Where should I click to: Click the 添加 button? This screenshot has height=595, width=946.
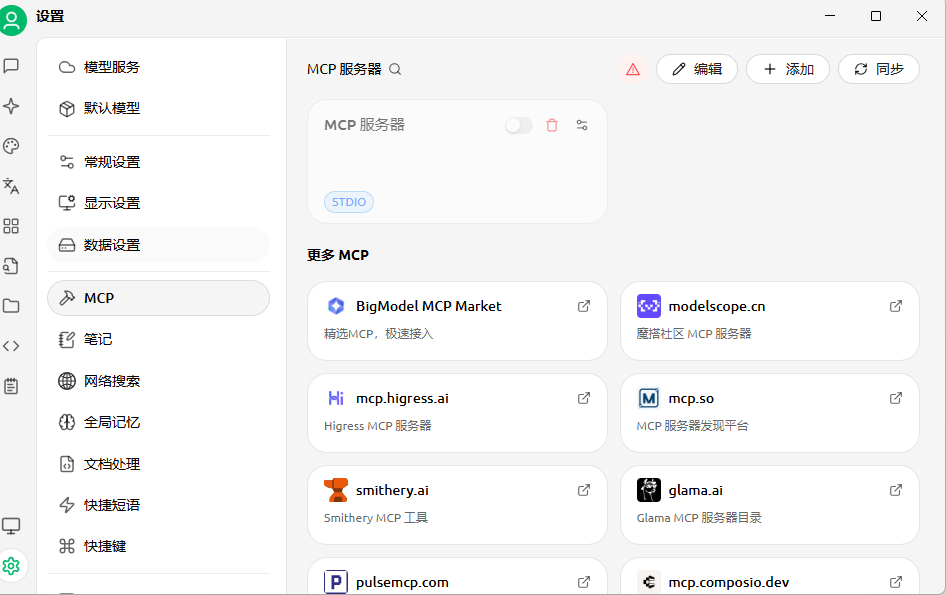click(x=788, y=69)
